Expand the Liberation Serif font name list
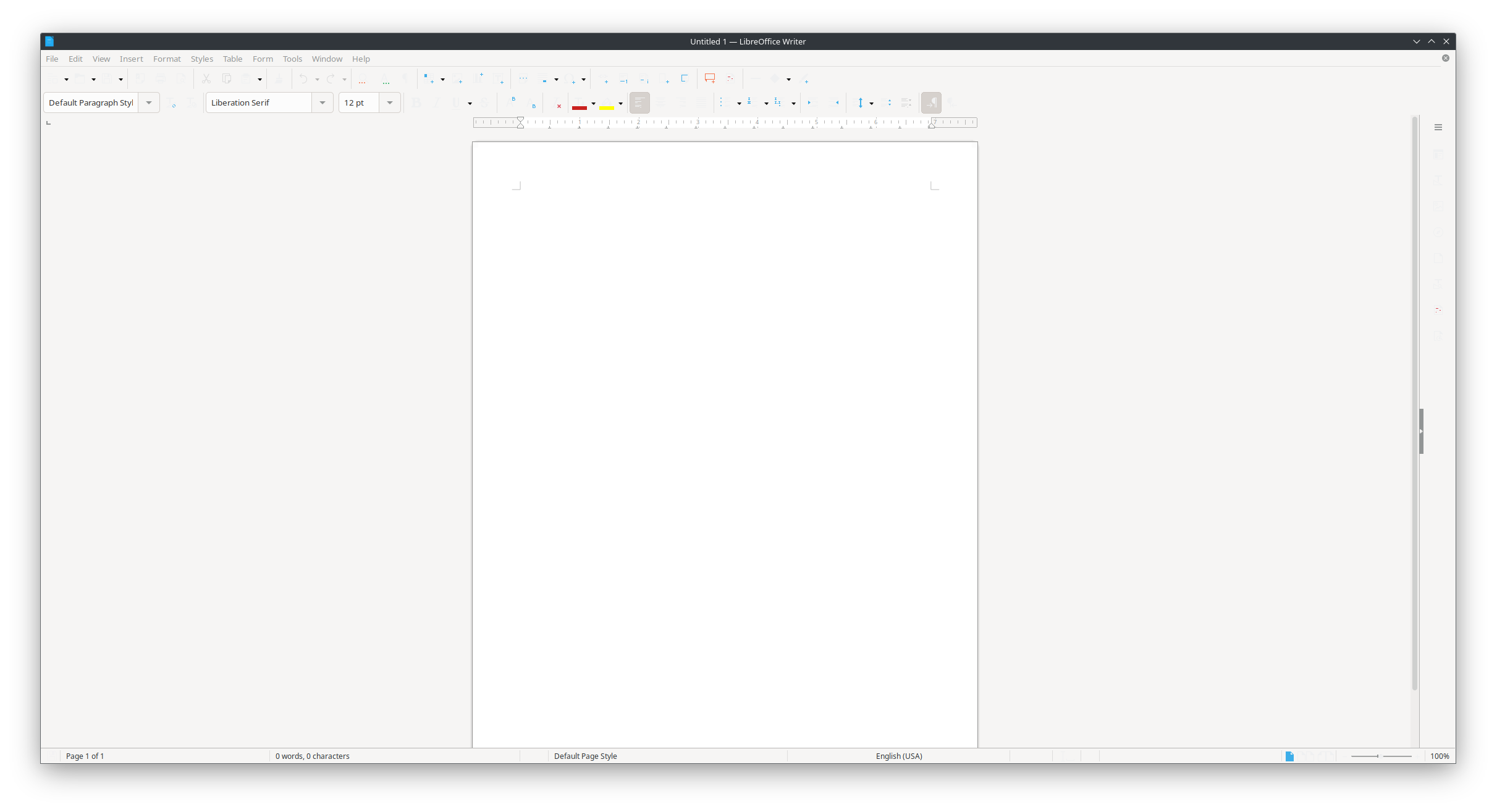 [x=322, y=103]
